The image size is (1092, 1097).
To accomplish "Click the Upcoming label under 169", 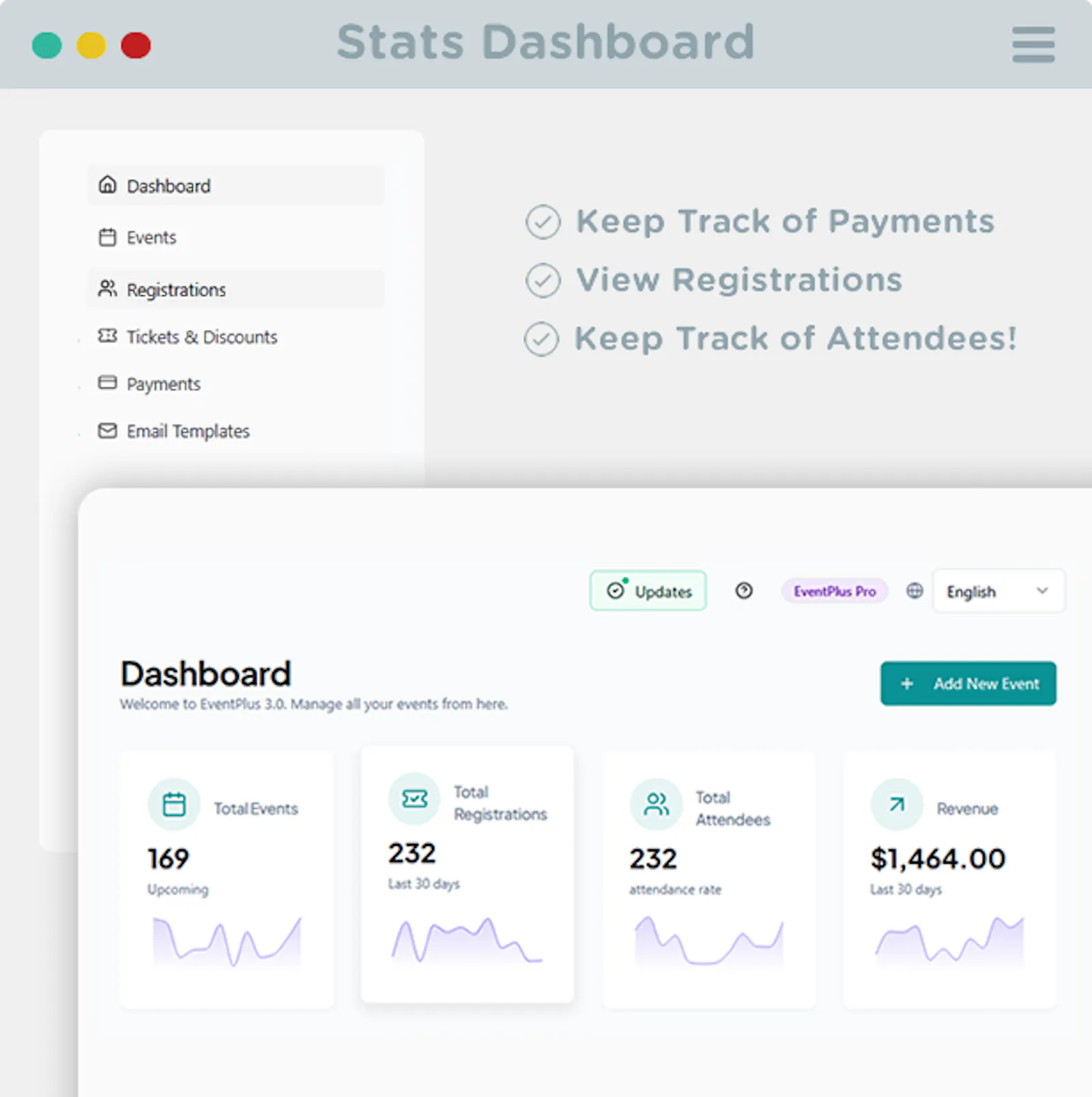I will (x=178, y=890).
